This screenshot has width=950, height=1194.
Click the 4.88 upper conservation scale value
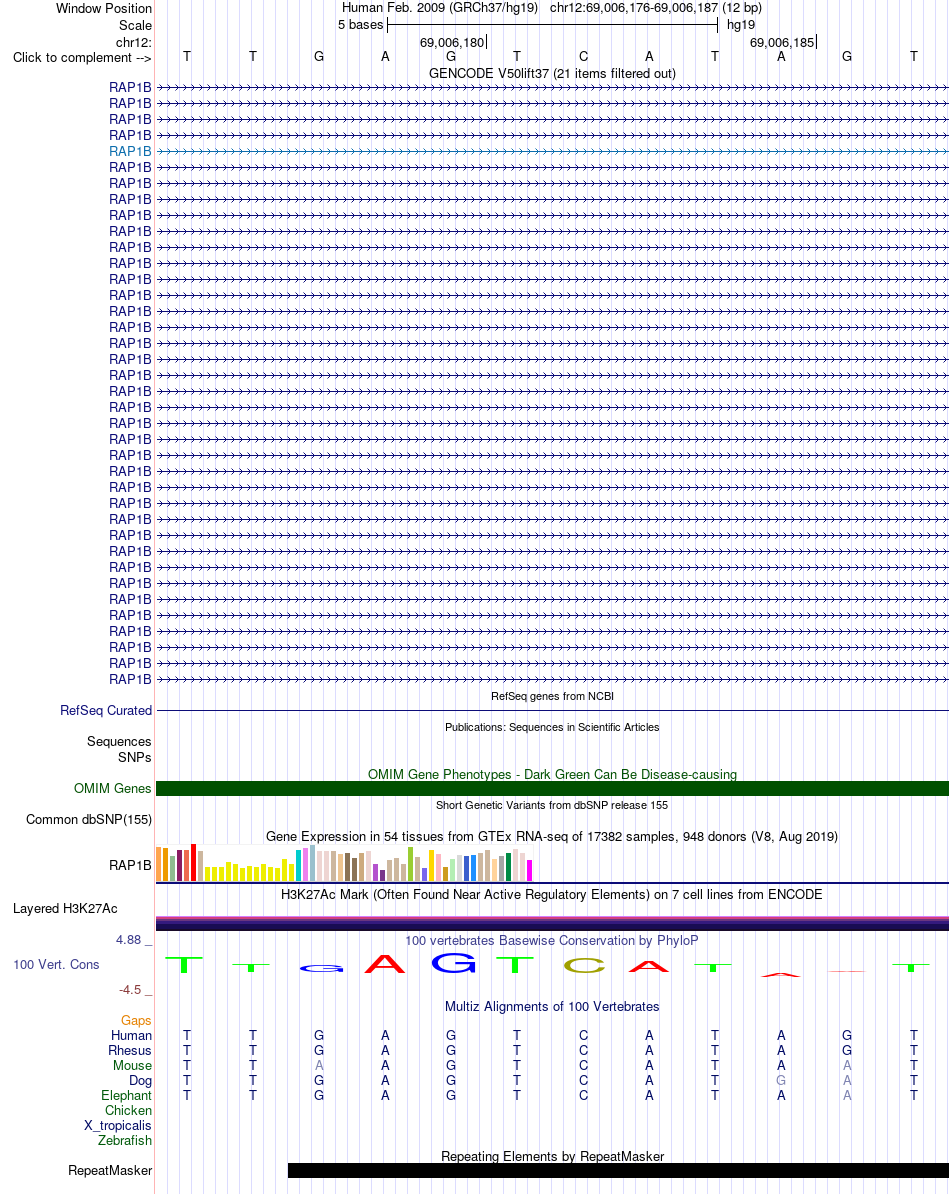point(129,940)
